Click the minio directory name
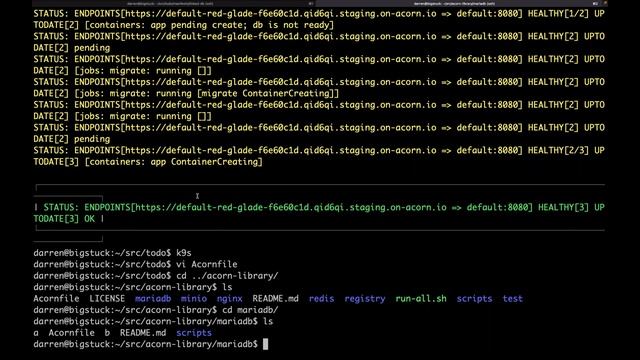Screen dimensions: 640x360 193,298
